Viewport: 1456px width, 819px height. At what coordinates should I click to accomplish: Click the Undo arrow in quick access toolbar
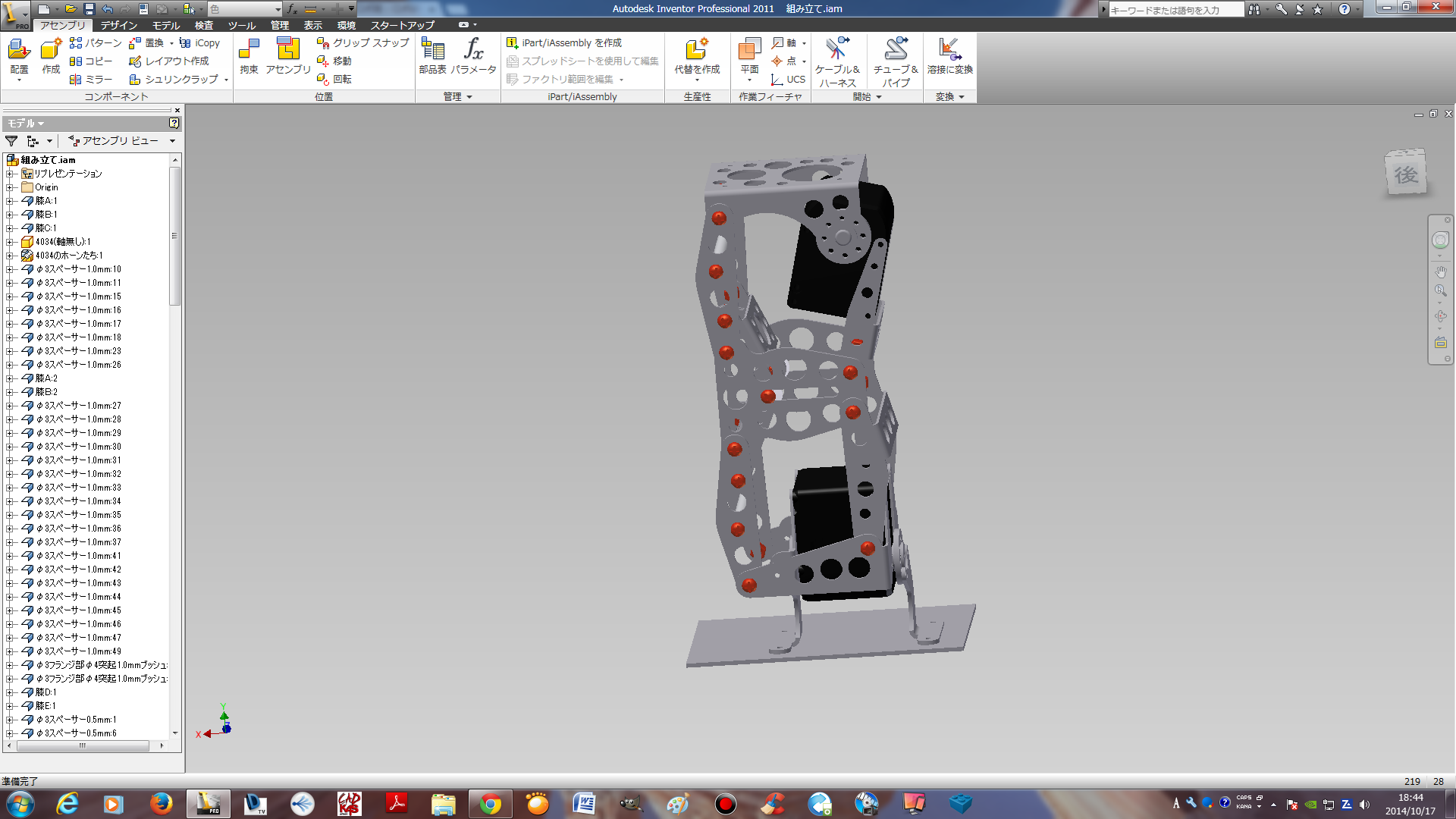click(x=107, y=9)
